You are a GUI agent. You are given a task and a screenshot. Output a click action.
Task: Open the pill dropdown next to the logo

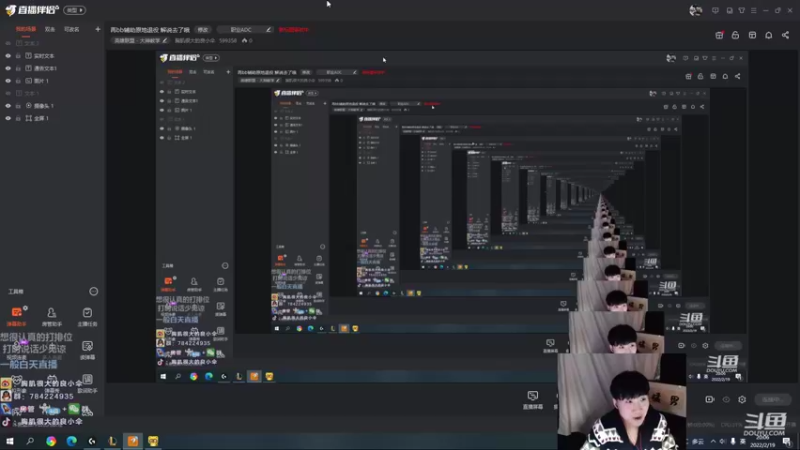pos(74,10)
